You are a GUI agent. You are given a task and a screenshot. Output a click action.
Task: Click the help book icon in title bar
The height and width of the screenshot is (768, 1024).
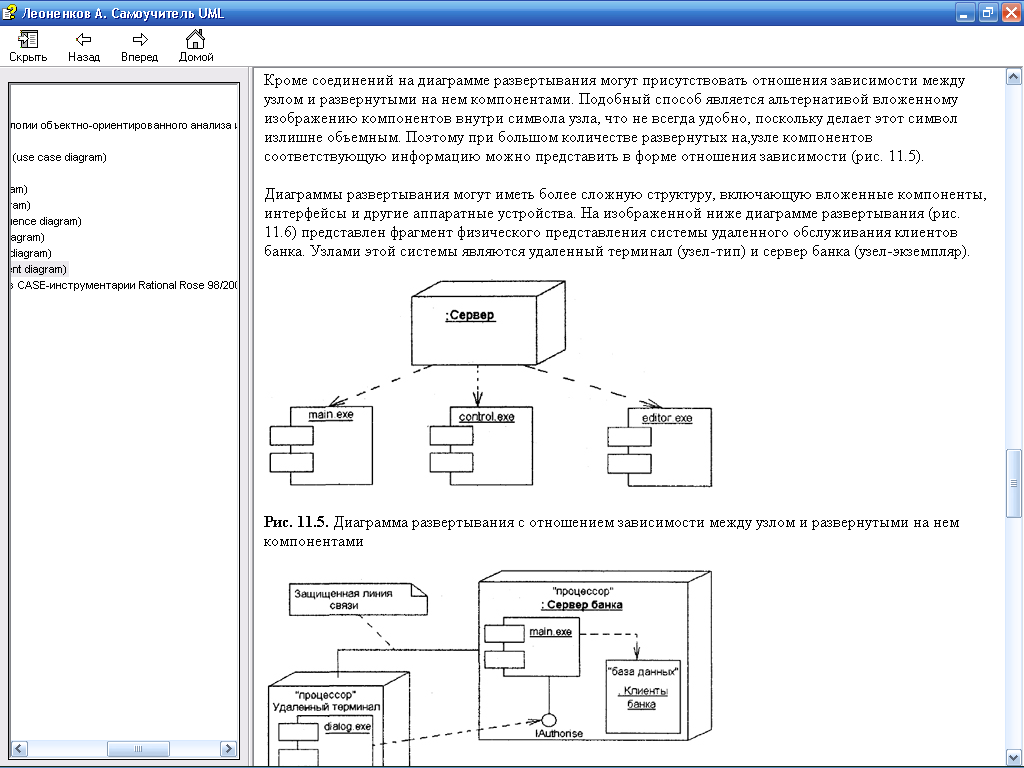pos(10,12)
